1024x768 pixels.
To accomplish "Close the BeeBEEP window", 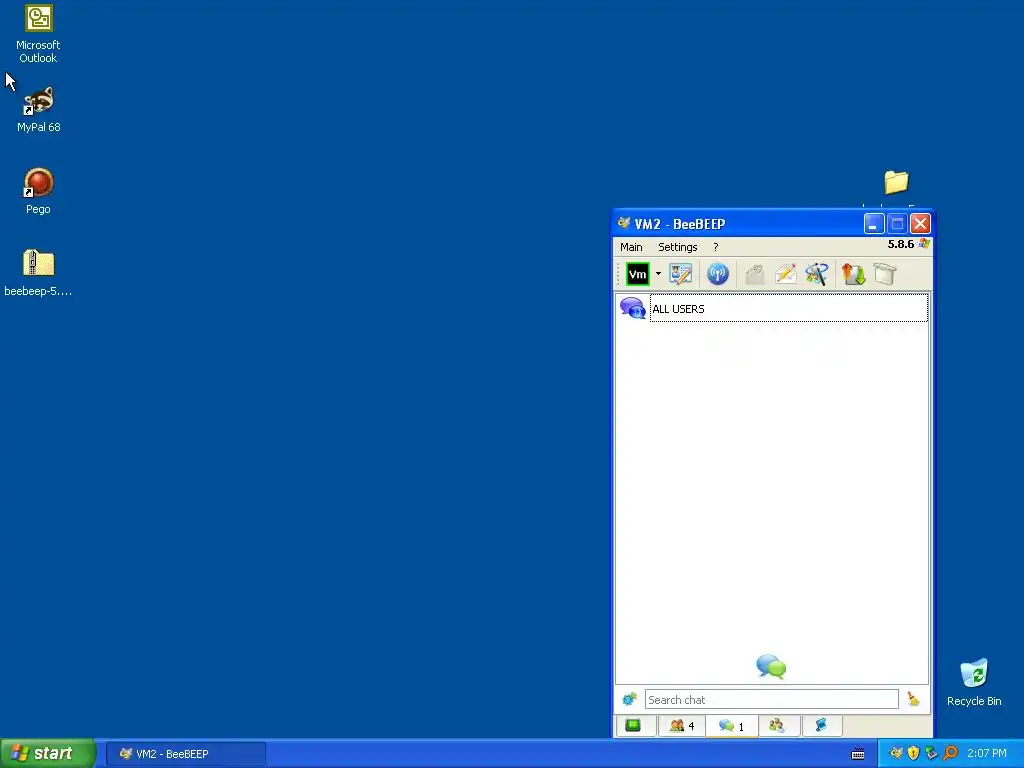I will (x=920, y=224).
